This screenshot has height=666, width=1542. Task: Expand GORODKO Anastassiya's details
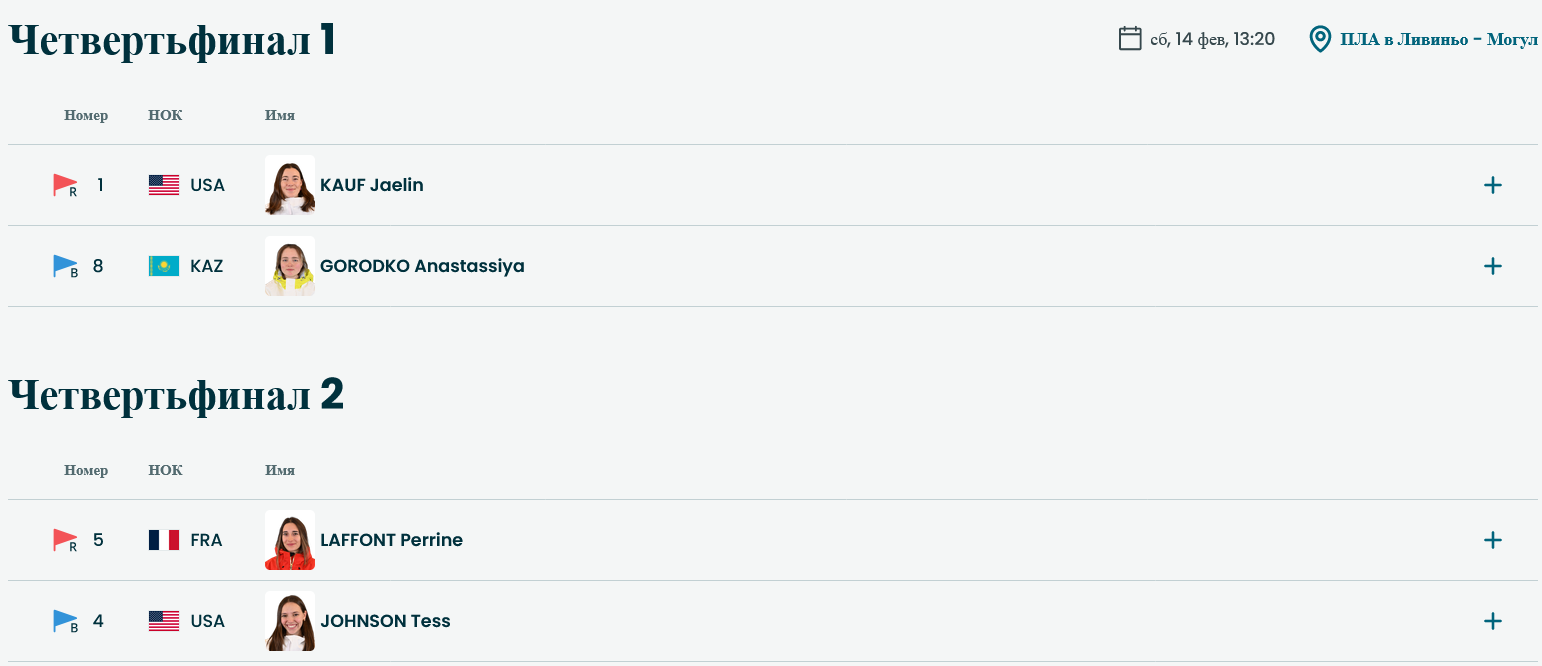tap(1493, 266)
